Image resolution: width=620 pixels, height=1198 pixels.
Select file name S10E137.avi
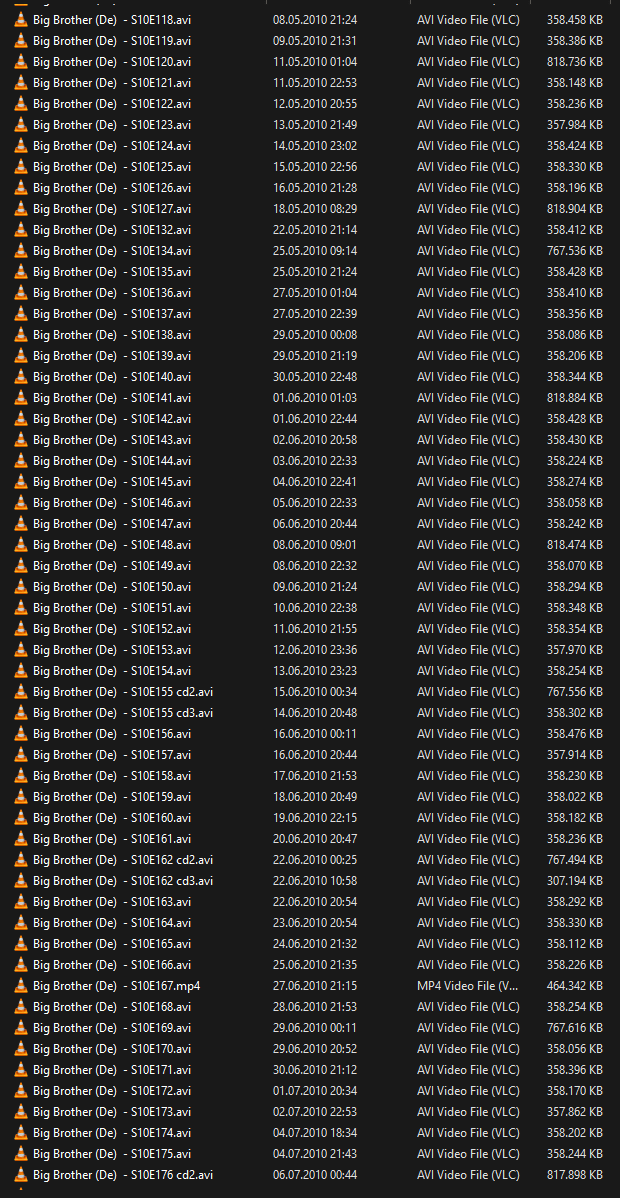[x=112, y=313]
